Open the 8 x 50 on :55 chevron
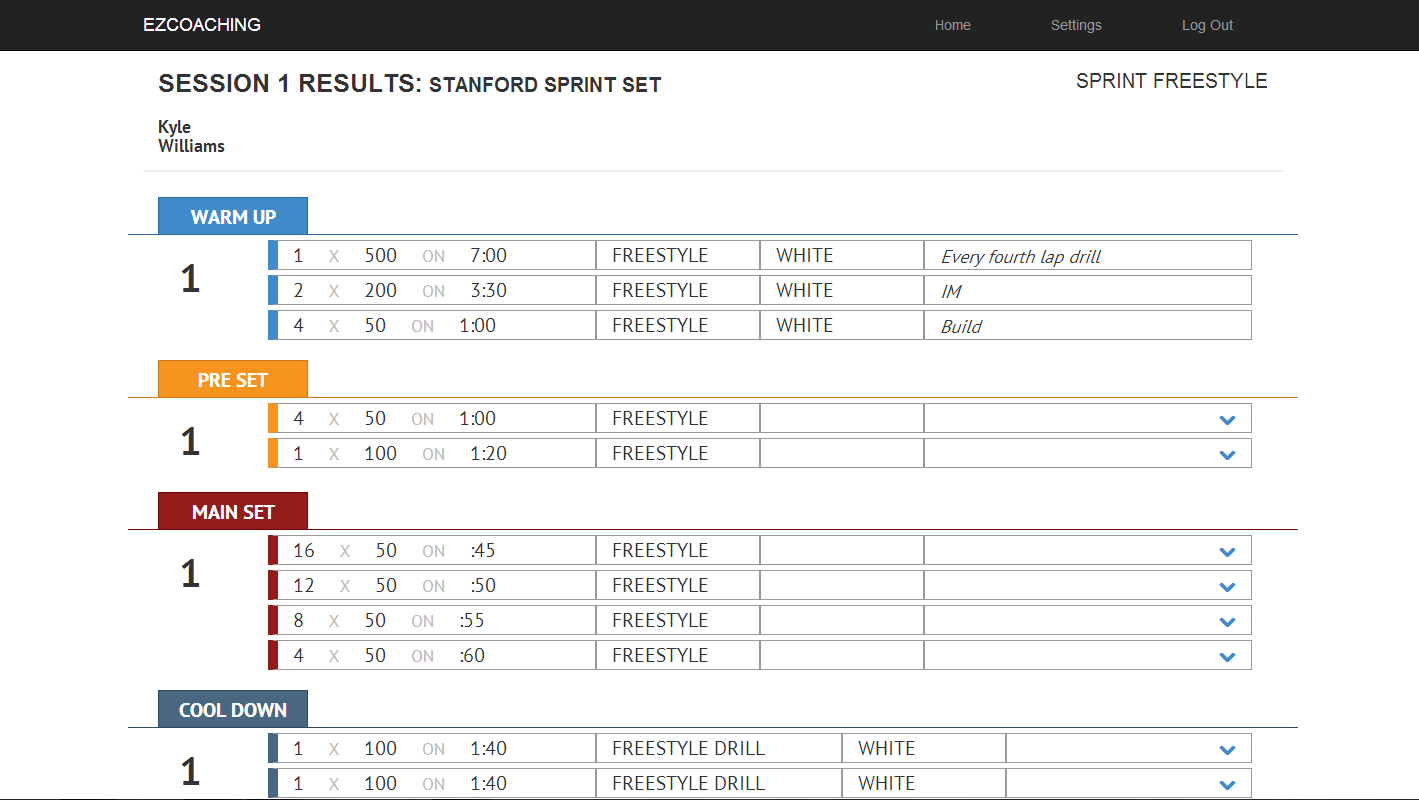This screenshot has height=800, width=1419. tap(1227, 622)
